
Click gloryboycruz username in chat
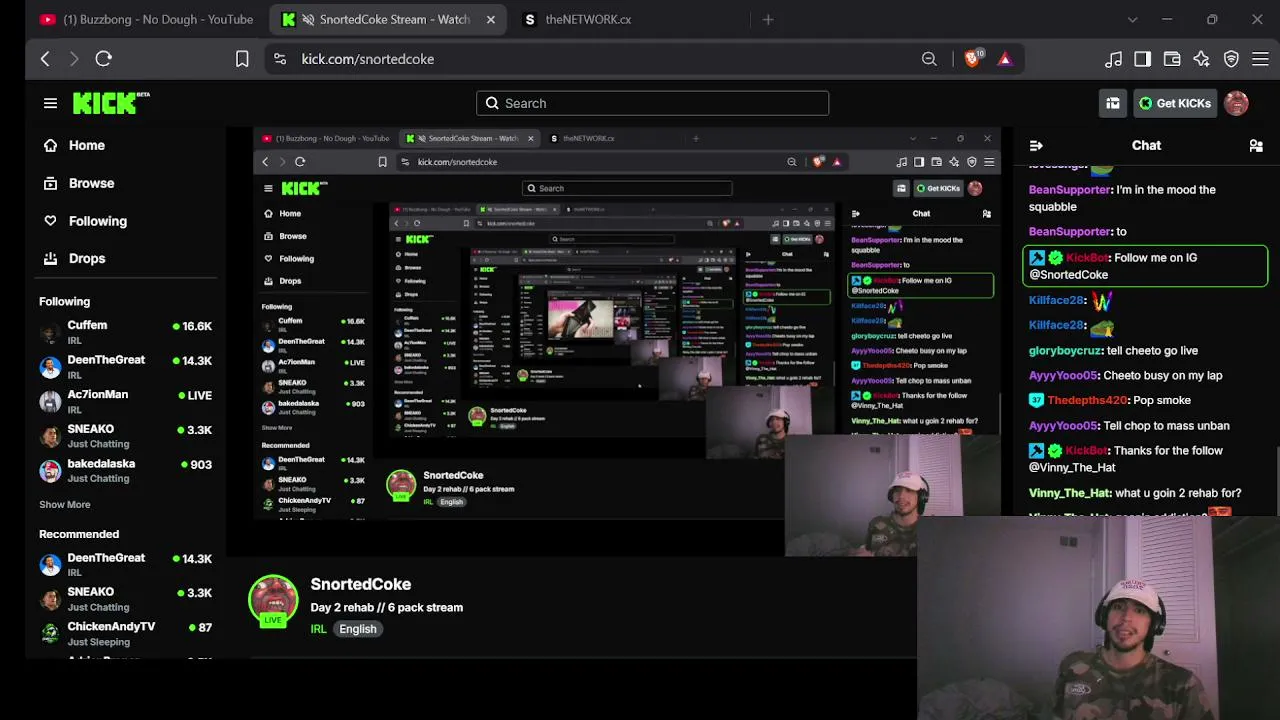pyautogui.click(x=1065, y=351)
